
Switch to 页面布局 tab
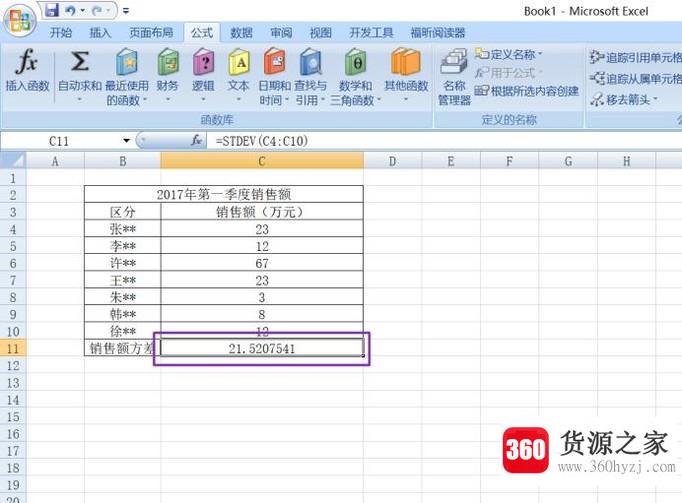click(x=151, y=33)
